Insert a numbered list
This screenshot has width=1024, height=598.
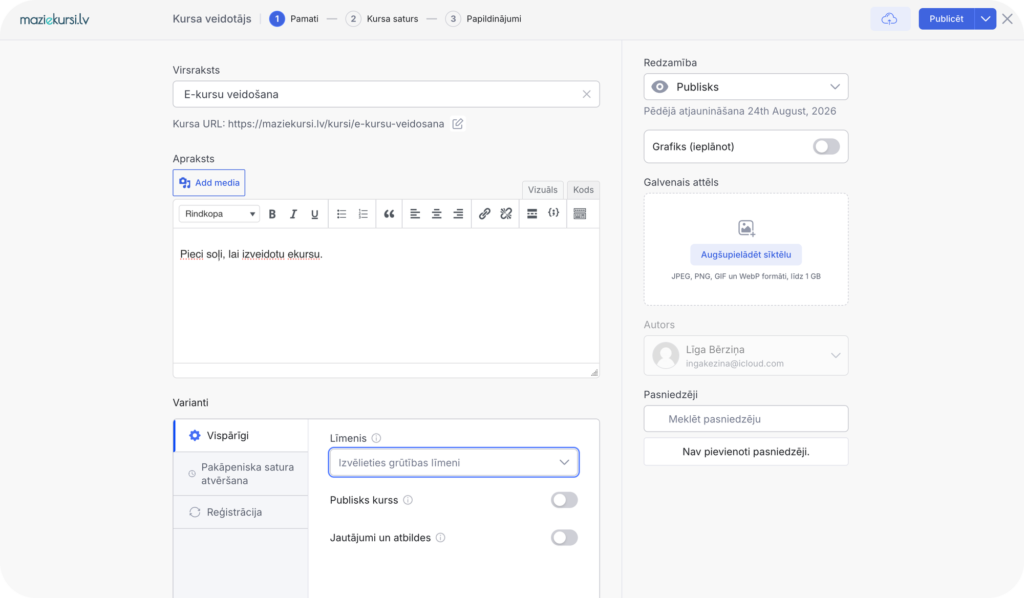point(363,214)
